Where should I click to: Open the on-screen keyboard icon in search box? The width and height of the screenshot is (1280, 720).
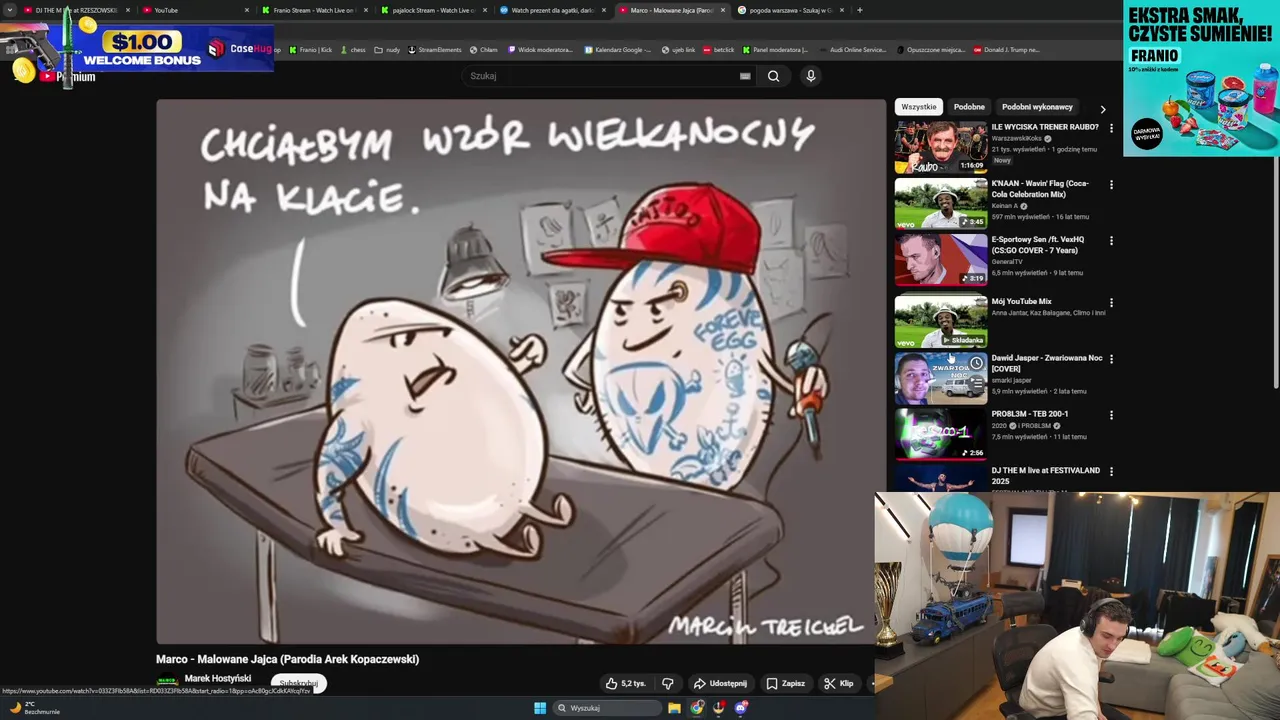click(745, 76)
